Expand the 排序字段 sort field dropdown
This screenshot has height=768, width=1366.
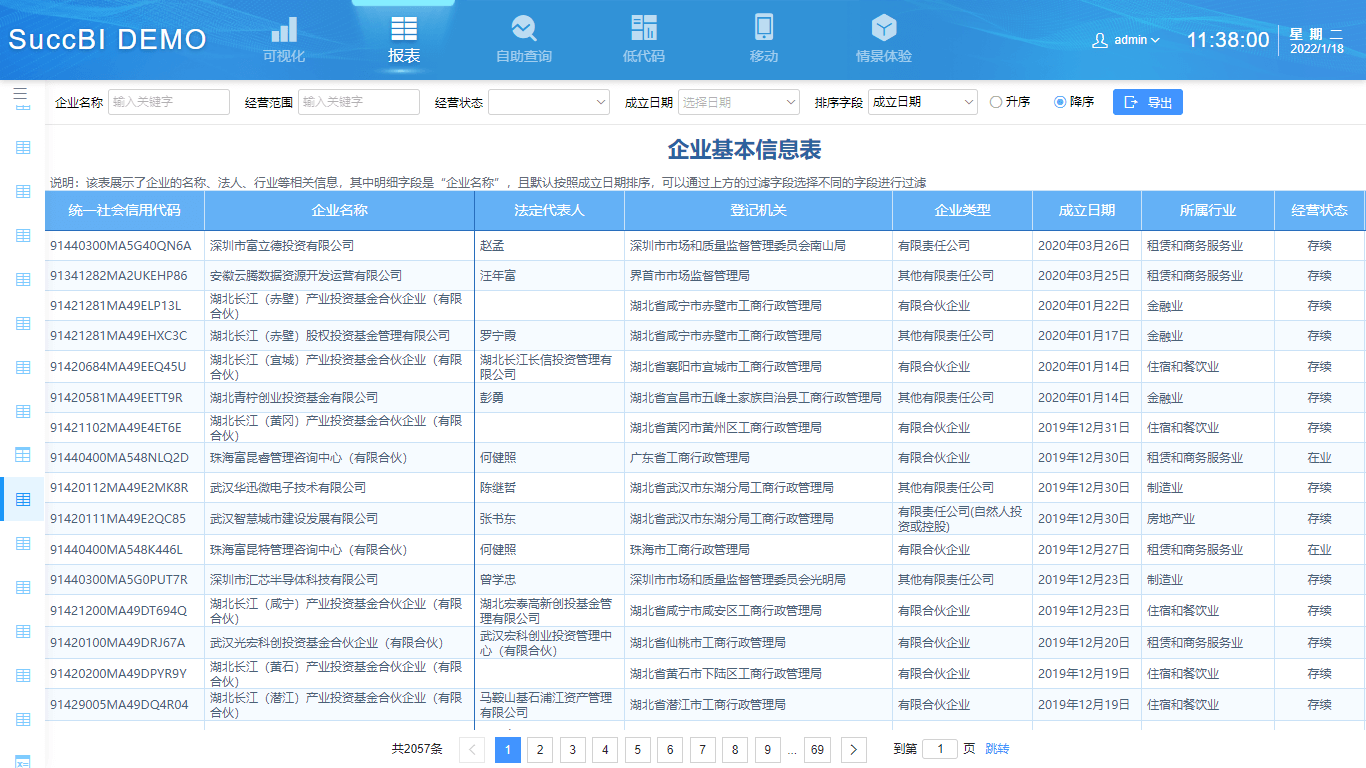(x=921, y=101)
